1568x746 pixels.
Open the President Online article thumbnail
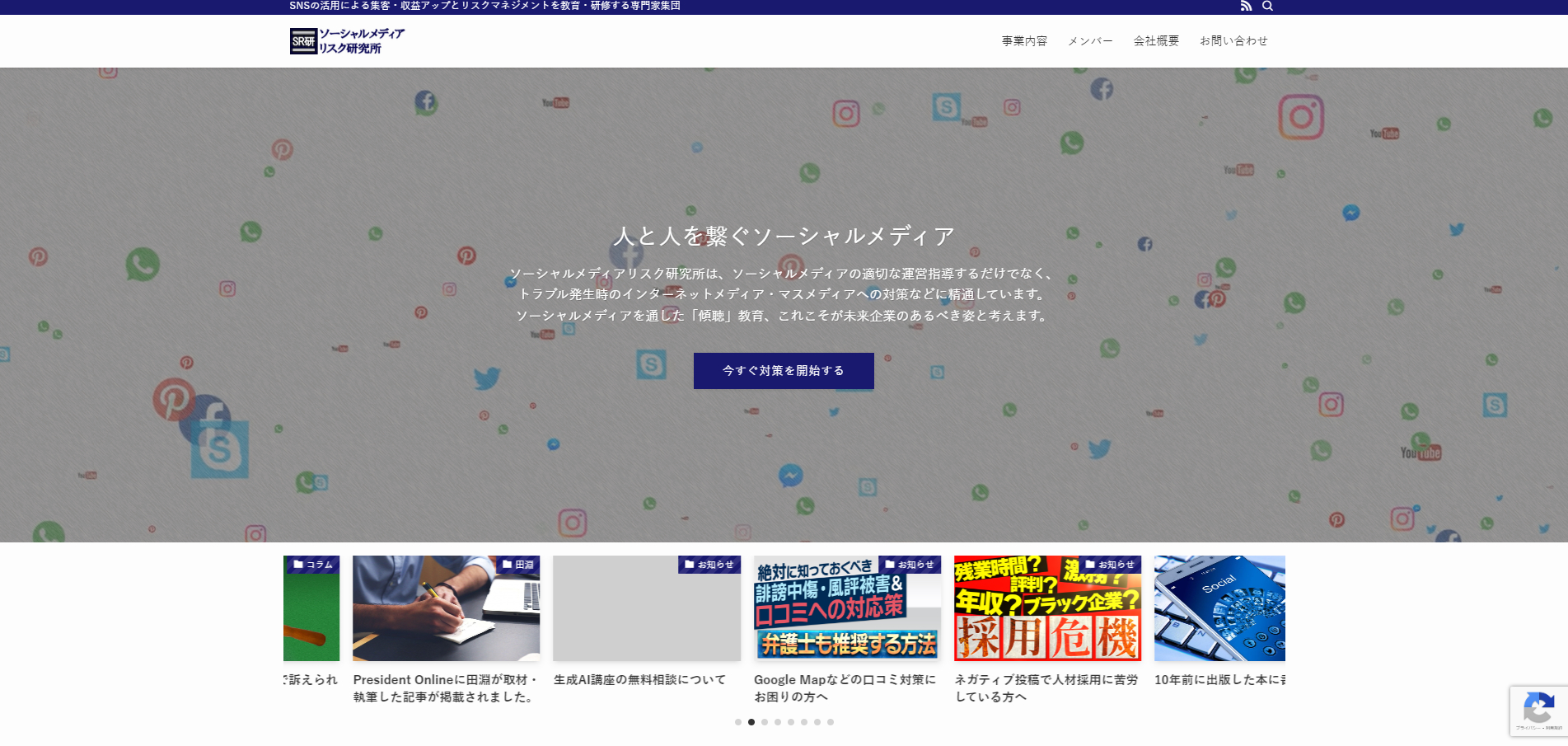(x=446, y=608)
